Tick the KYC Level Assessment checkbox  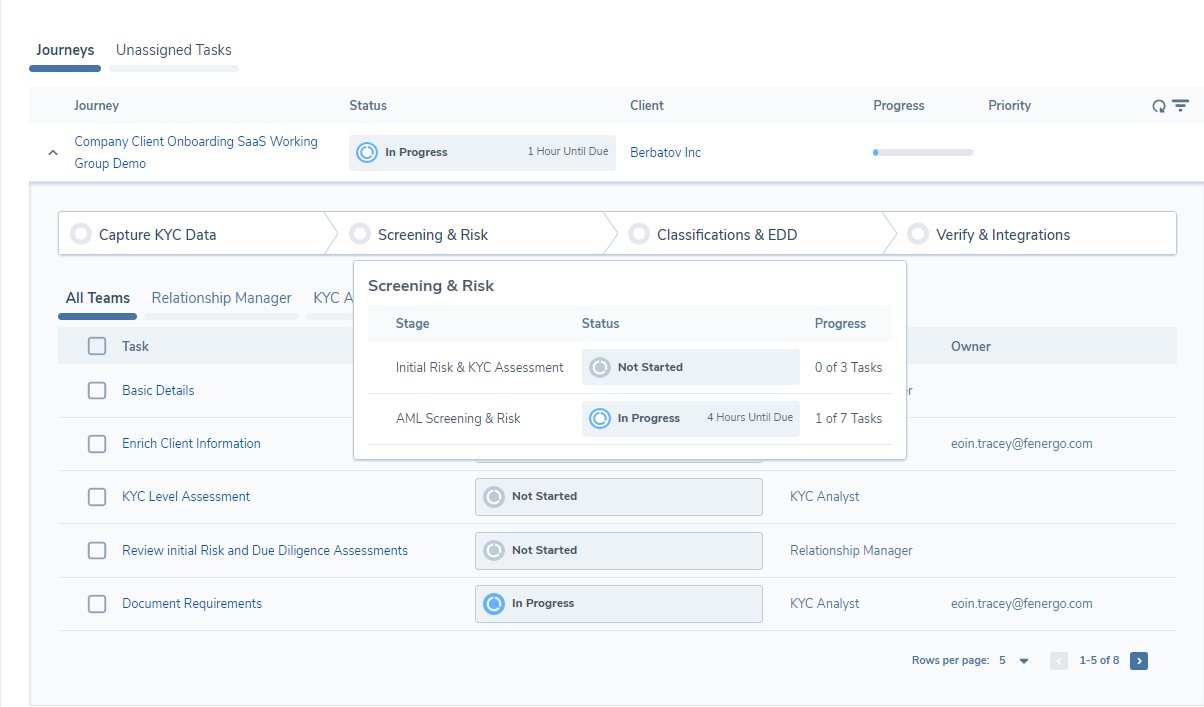97,497
